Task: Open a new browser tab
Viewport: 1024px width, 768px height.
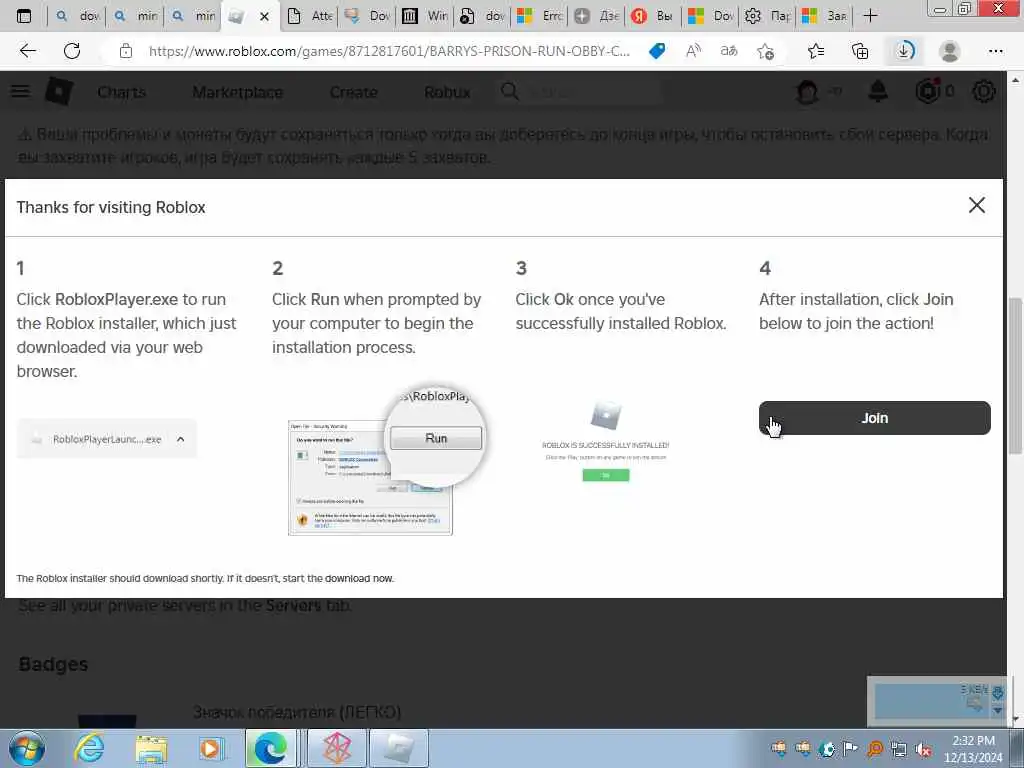Action: 870,16
